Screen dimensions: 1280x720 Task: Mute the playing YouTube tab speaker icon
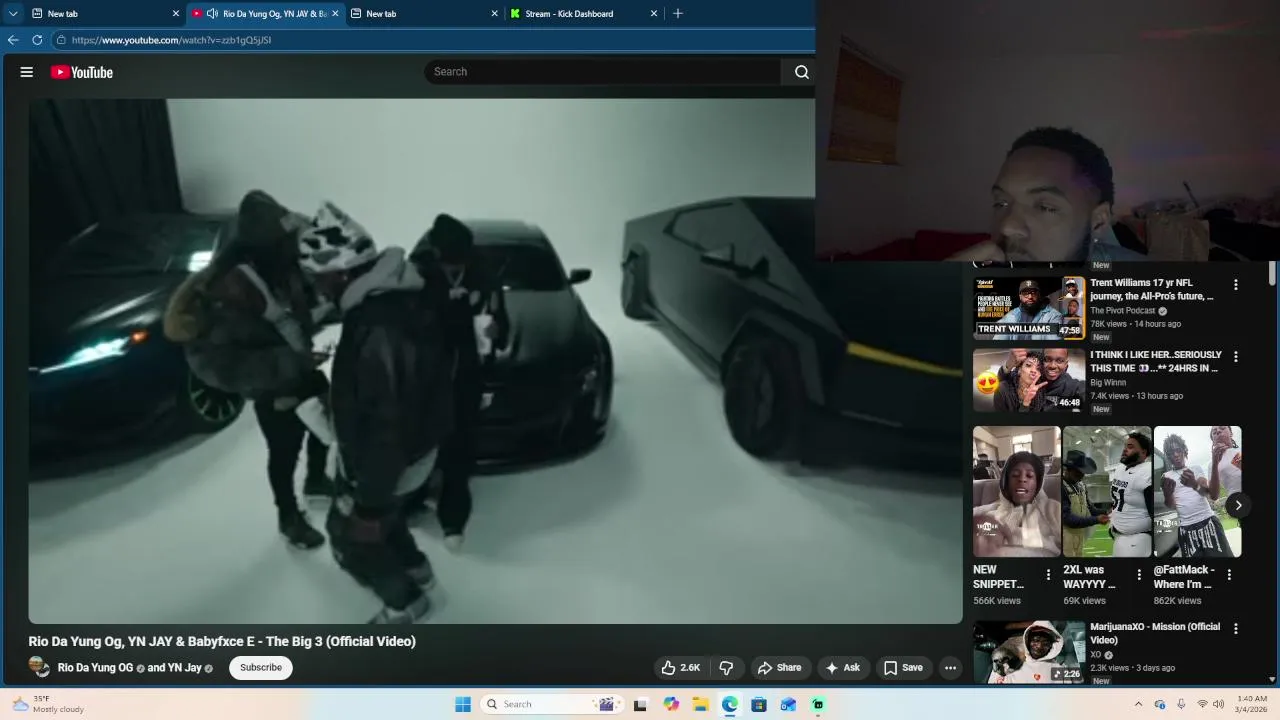point(212,14)
